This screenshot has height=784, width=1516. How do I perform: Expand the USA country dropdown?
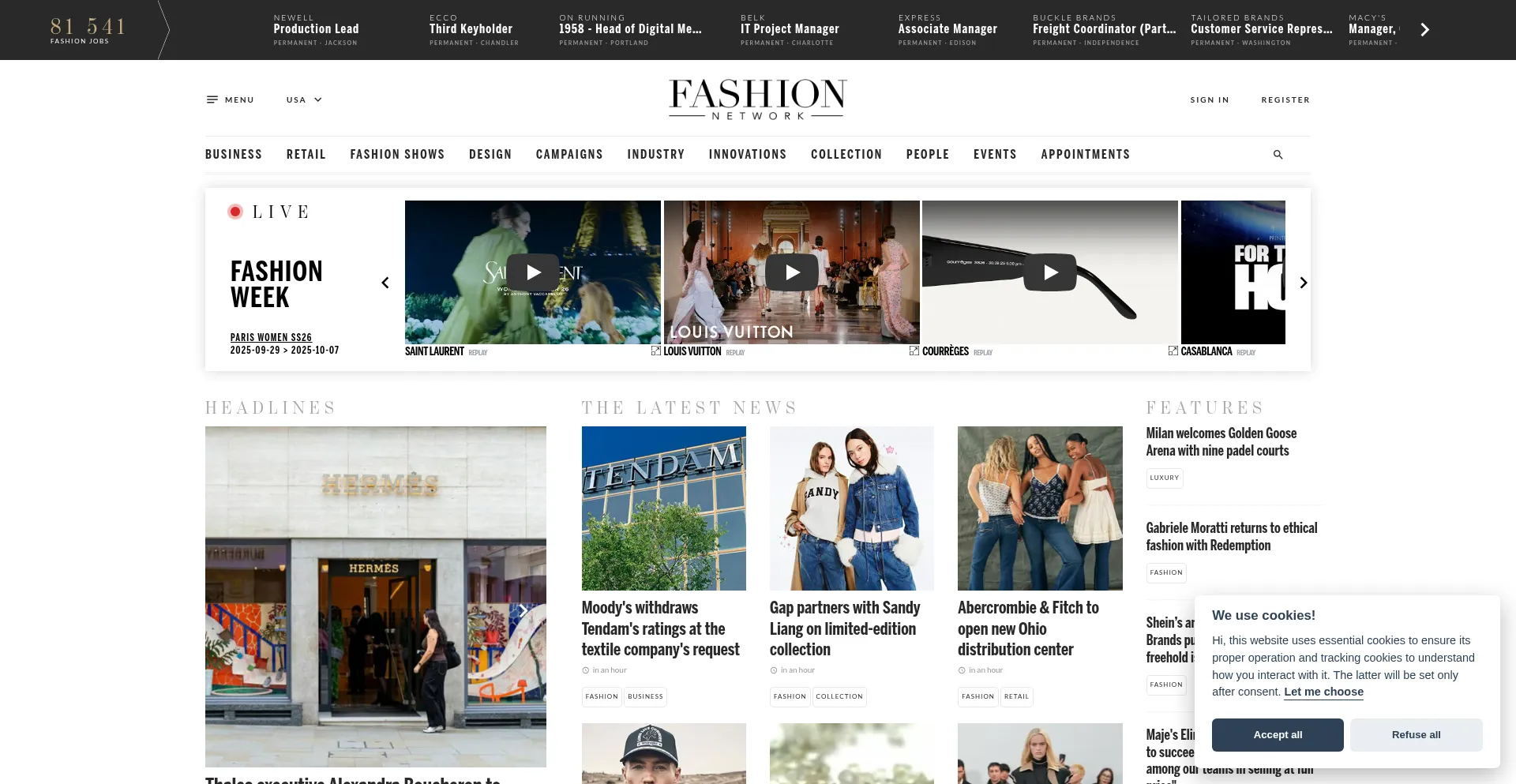pos(304,99)
